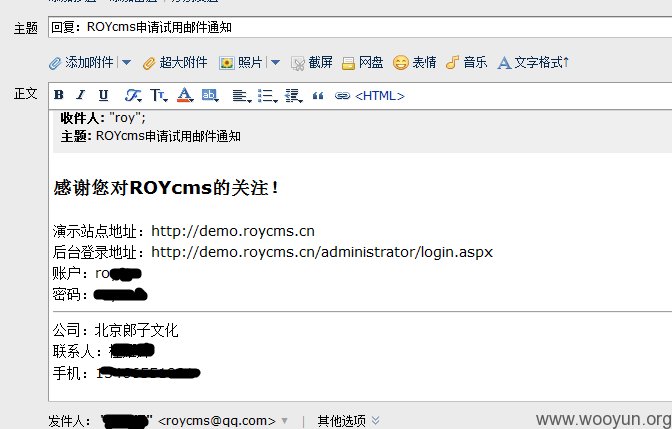Expand 其他选项 other options

coord(348,421)
